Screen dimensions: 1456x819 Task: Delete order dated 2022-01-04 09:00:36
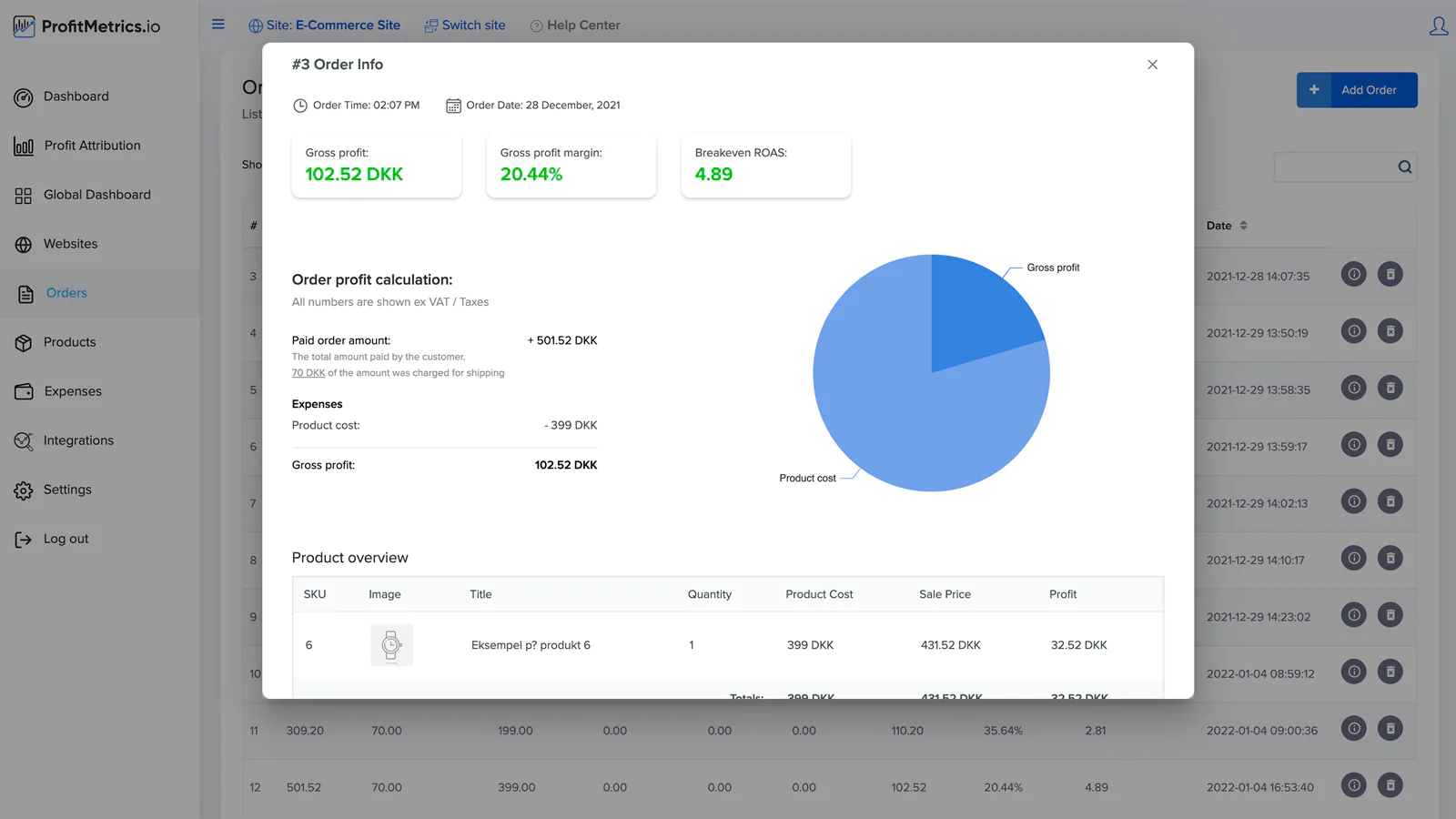(1390, 728)
